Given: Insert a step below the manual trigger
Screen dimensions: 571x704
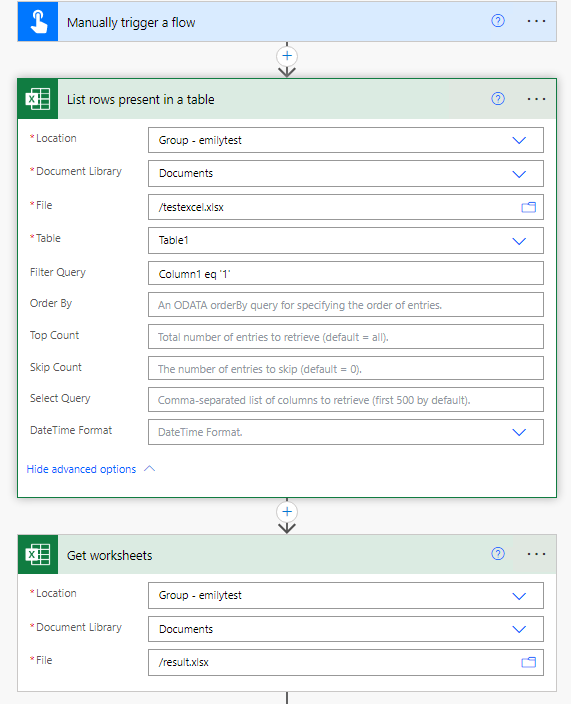Looking at the screenshot, I should tap(287, 56).
